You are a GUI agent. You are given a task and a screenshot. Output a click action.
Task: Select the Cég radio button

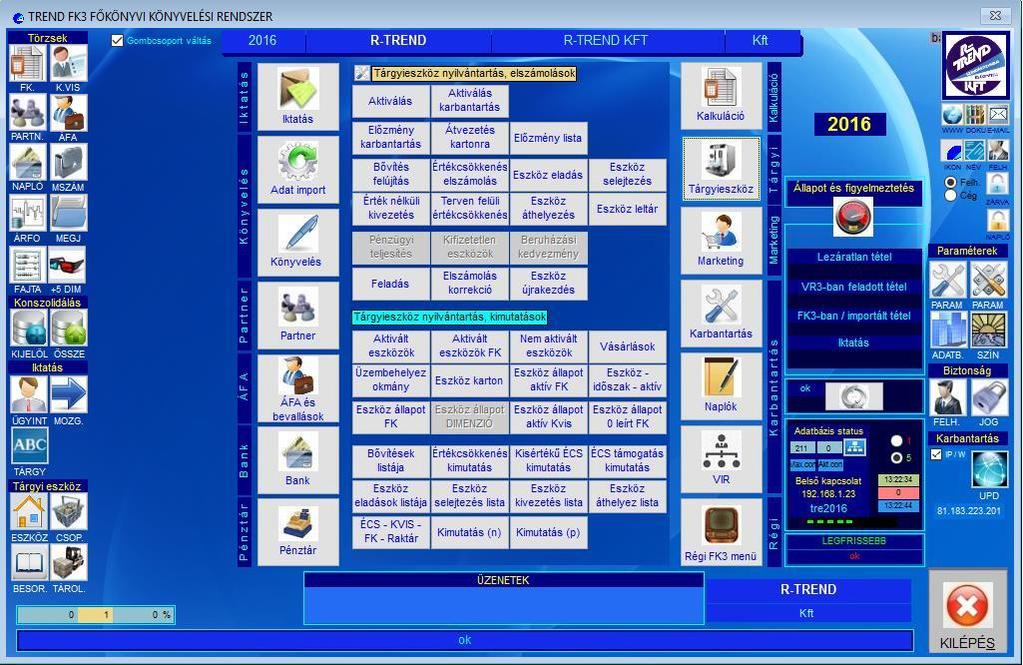coord(951,195)
